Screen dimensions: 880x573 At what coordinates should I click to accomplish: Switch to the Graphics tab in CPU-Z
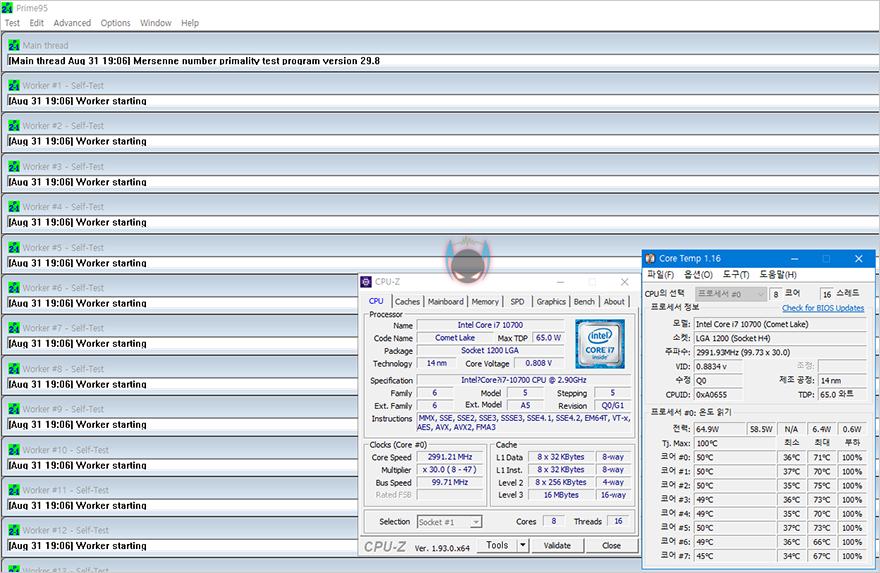click(551, 301)
